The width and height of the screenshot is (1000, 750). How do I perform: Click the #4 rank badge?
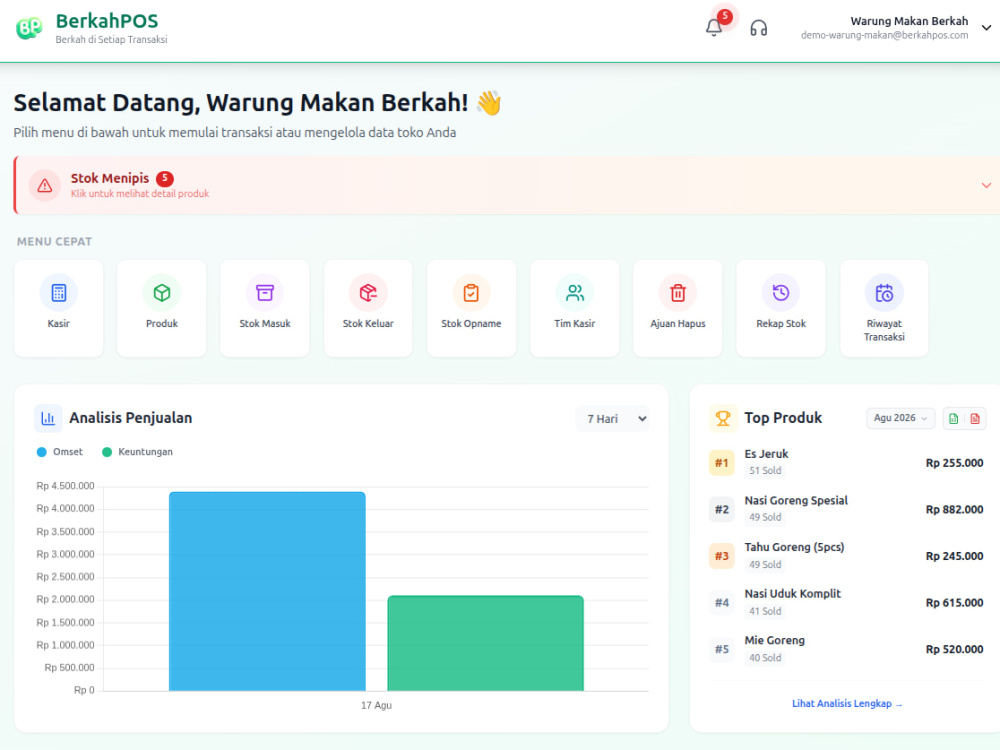721,603
